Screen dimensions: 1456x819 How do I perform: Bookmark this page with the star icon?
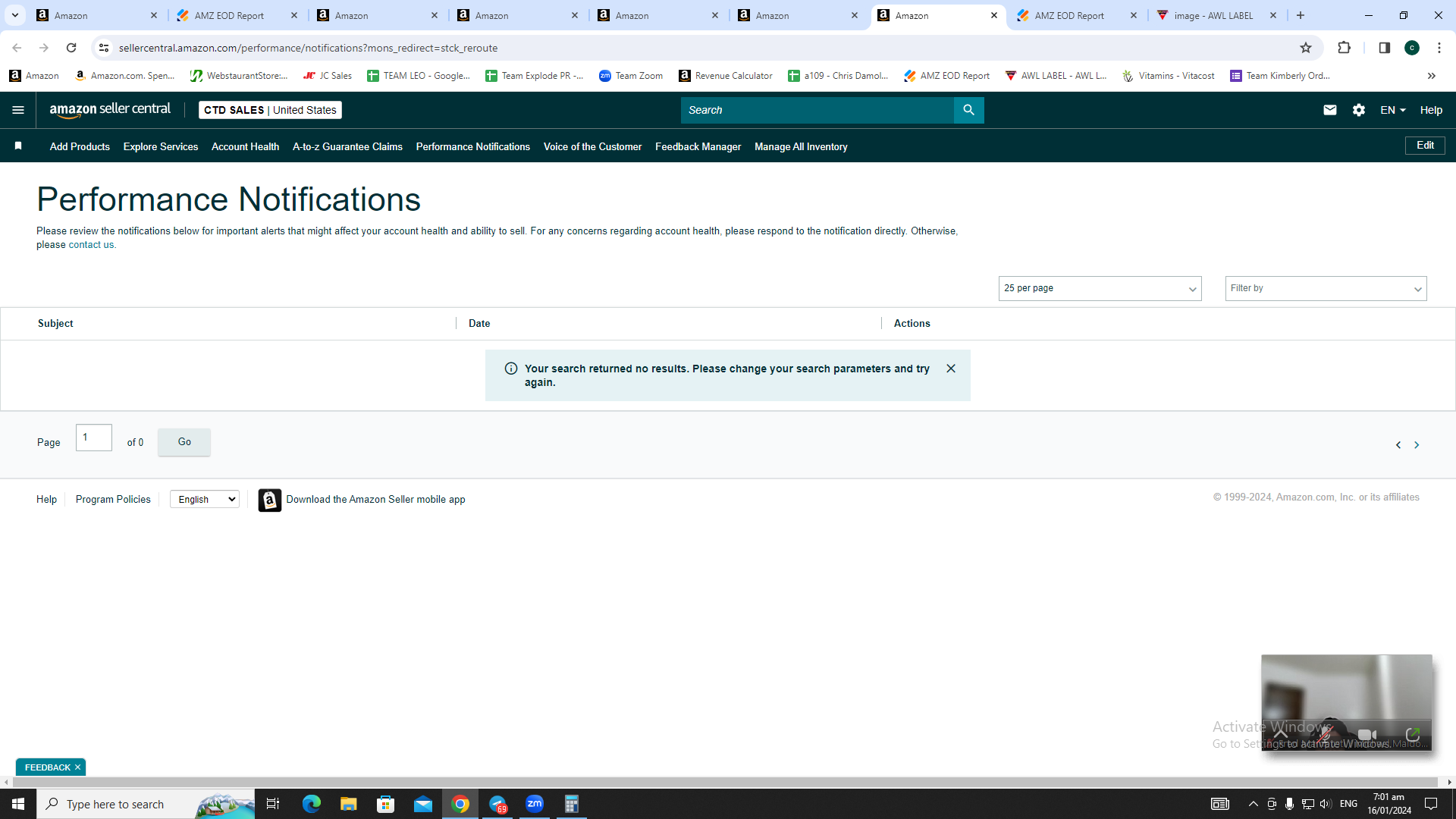click(x=1305, y=48)
